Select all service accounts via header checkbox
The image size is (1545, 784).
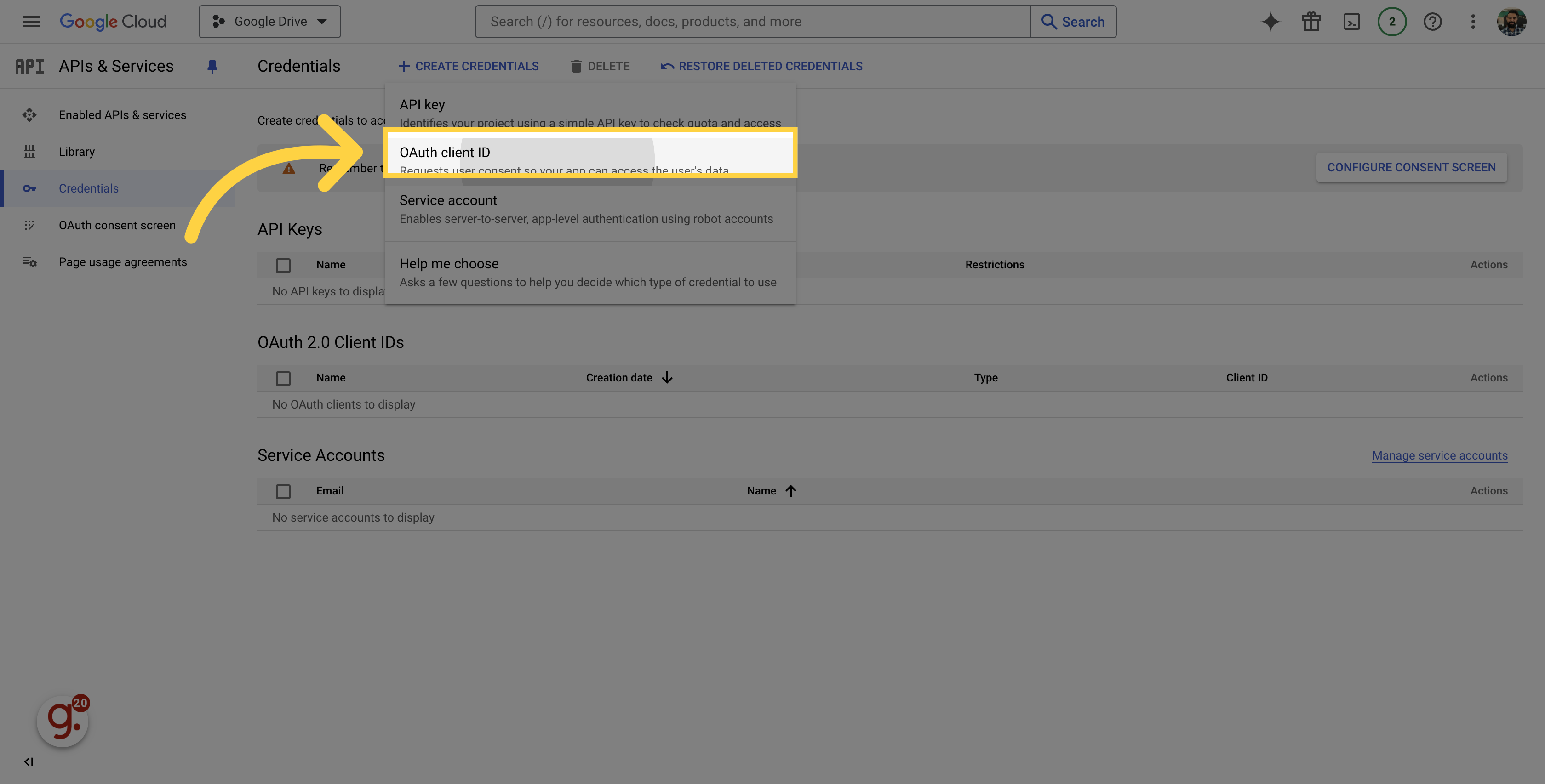[x=283, y=491]
